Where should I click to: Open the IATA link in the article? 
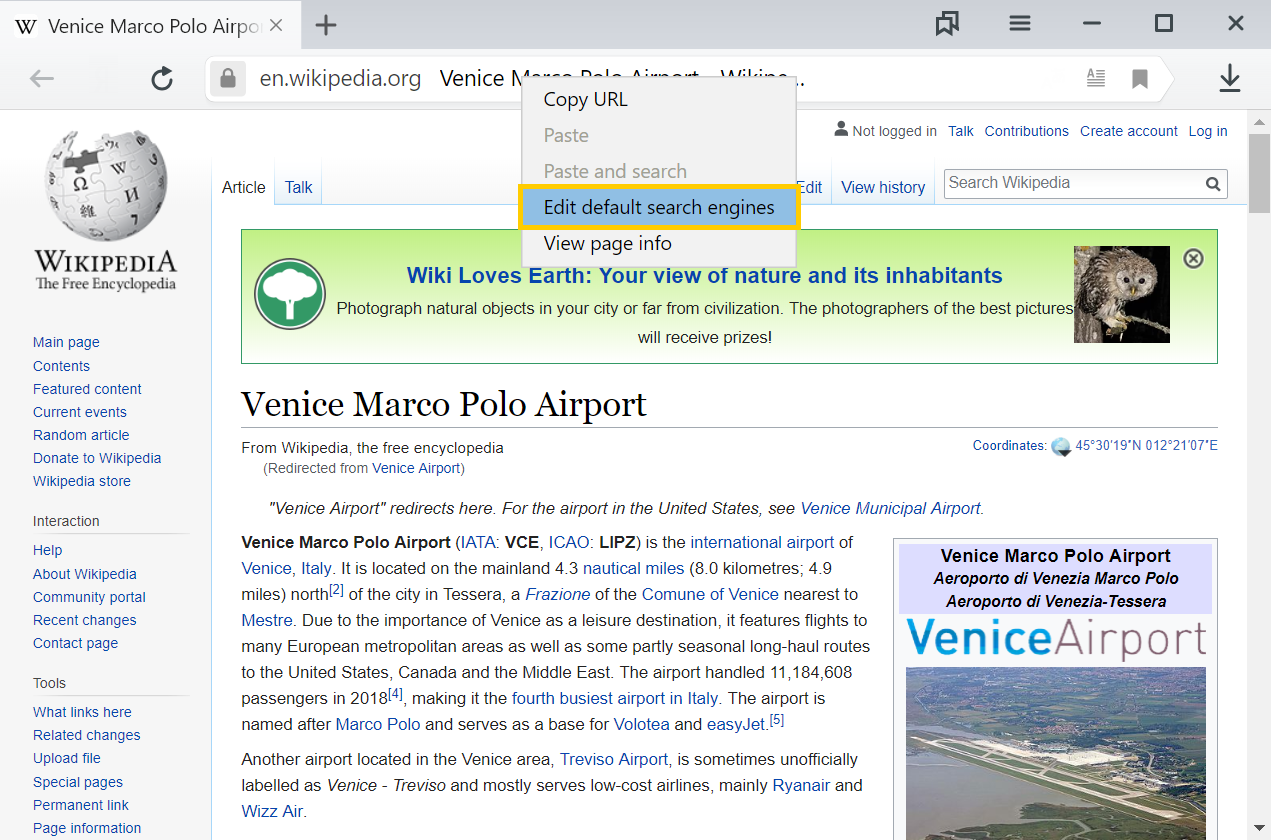pos(477,542)
